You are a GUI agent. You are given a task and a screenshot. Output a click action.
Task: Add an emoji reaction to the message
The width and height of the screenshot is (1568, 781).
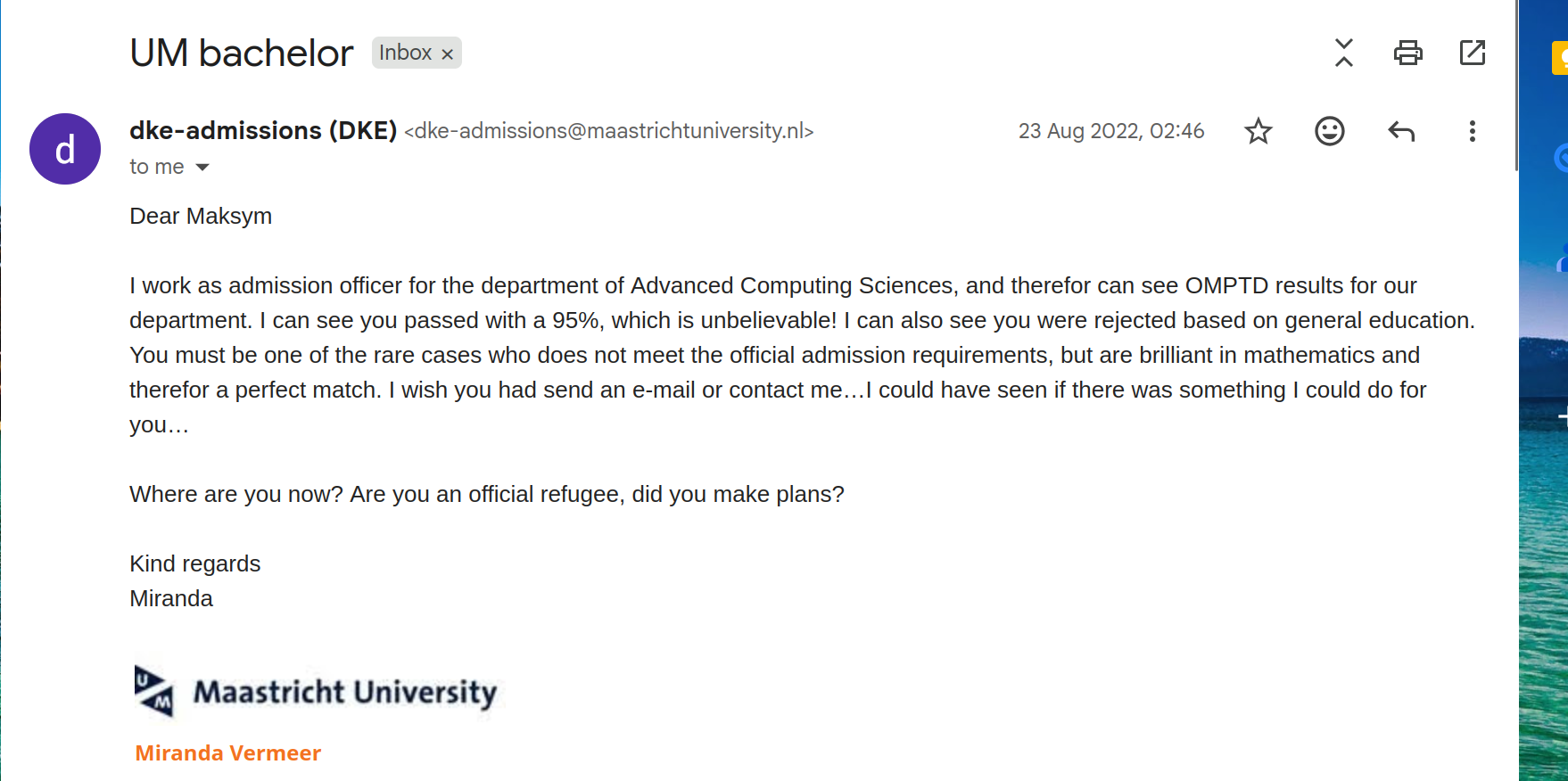point(1329,131)
